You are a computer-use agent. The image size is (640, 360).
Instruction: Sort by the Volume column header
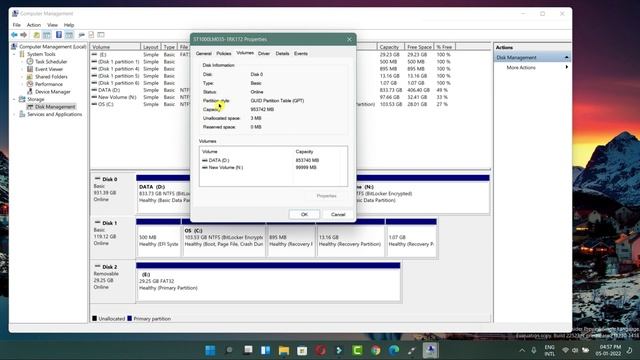coord(115,47)
